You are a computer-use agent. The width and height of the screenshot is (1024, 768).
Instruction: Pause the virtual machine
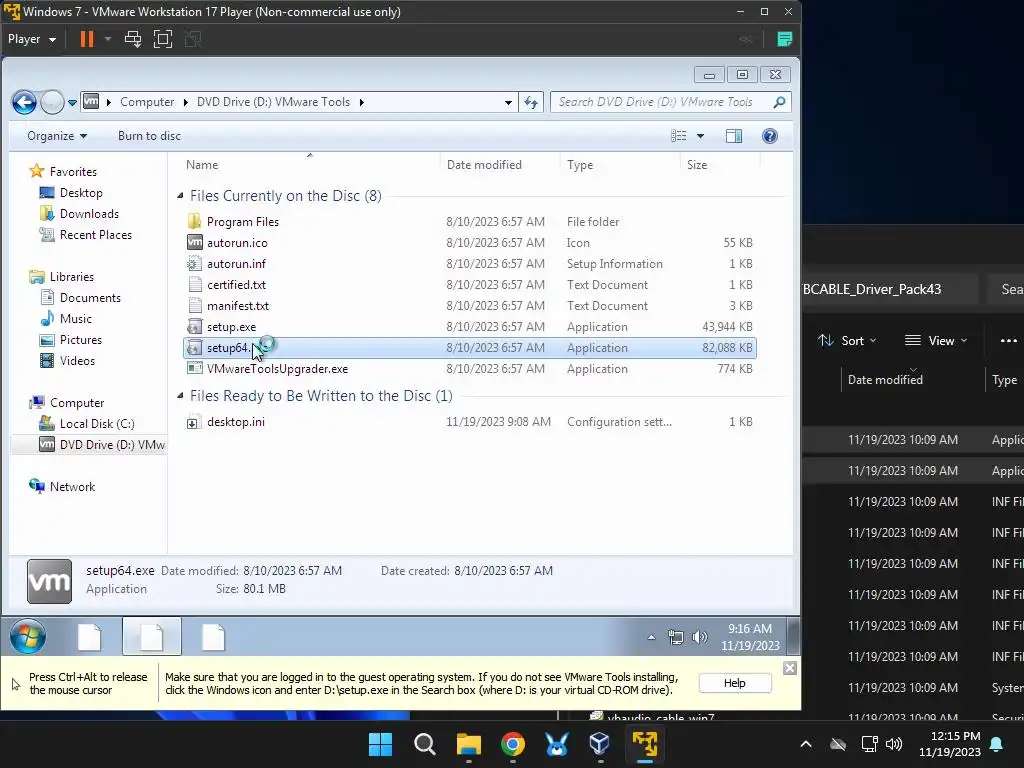tap(87, 39)
